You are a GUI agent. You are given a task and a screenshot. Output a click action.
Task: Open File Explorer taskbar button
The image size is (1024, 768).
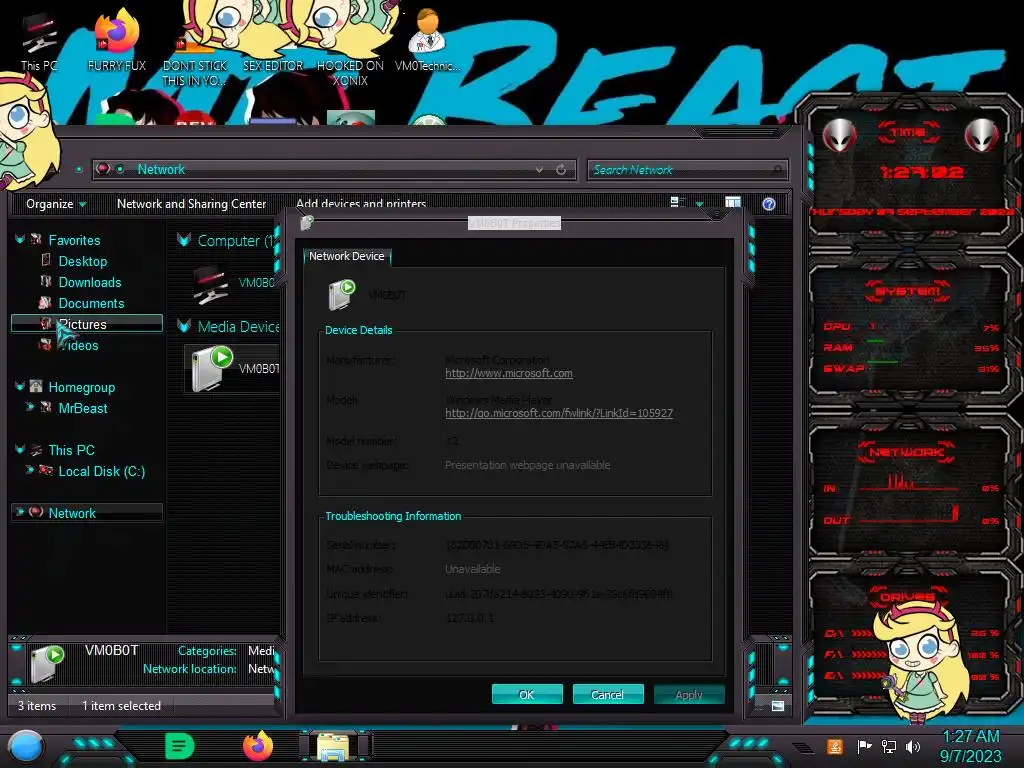pos(333,746)
